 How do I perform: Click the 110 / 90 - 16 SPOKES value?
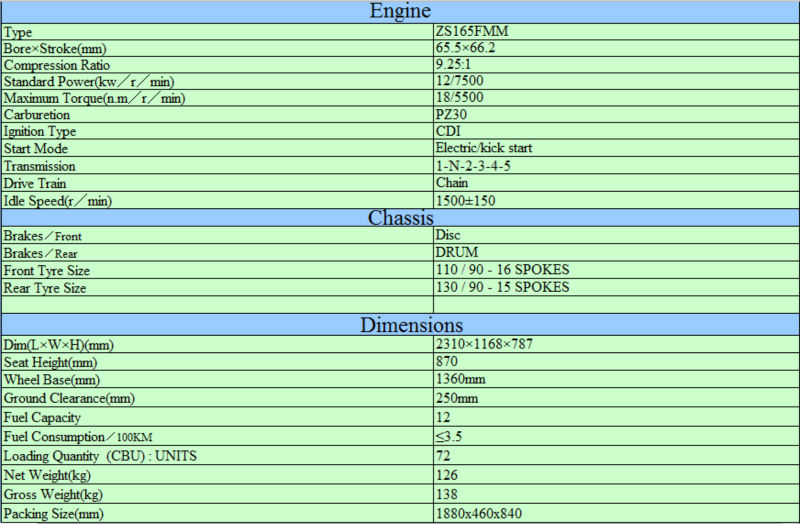point(502,269)
